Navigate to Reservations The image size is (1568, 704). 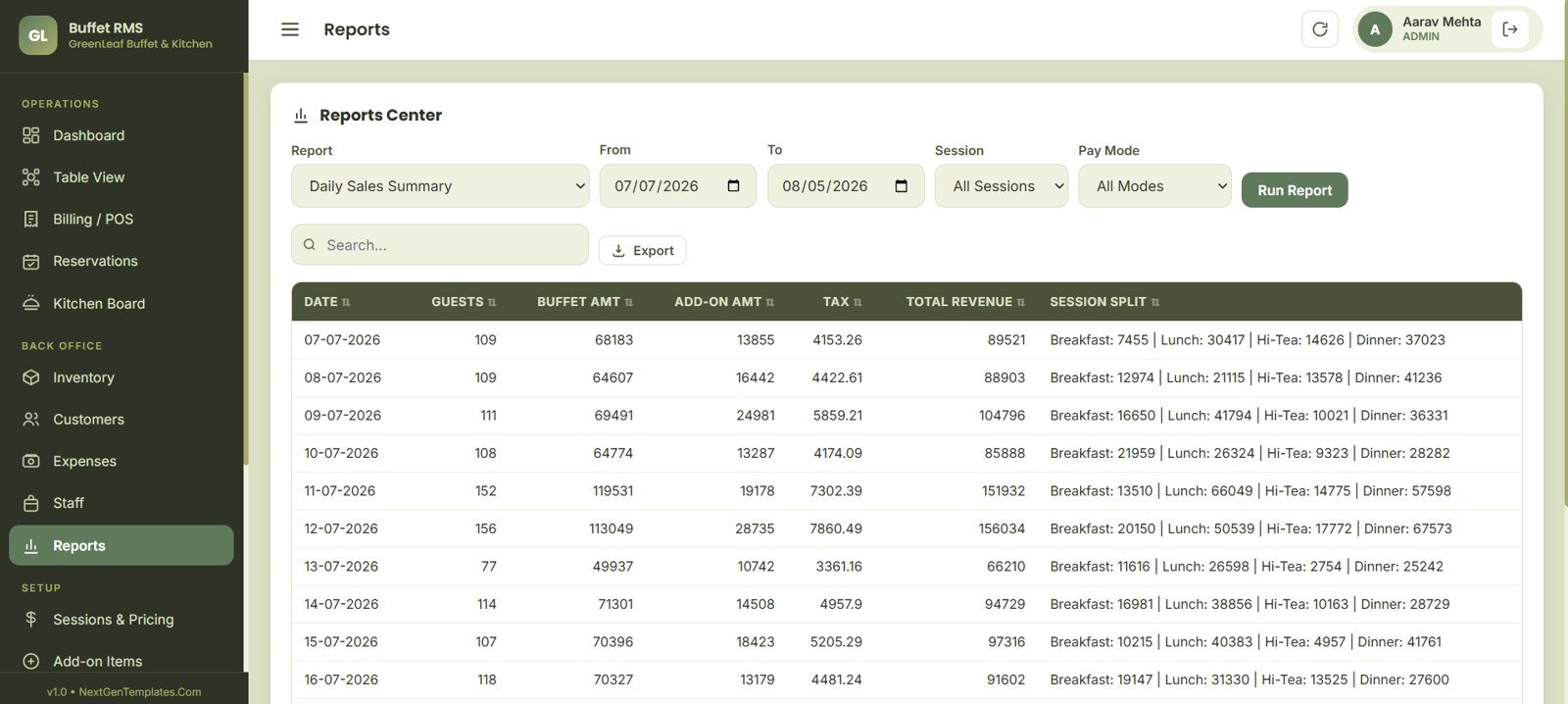click(x=122, y=262)
